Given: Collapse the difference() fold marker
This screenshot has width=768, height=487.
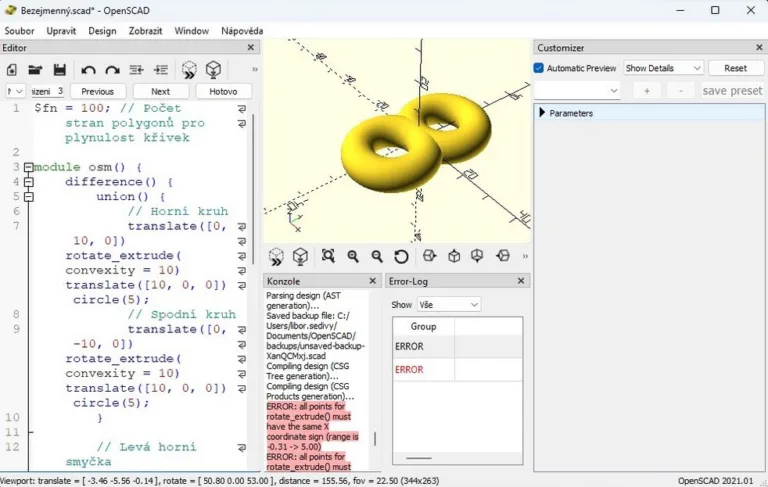Looking at the screenshot, I should click(29, 182).
